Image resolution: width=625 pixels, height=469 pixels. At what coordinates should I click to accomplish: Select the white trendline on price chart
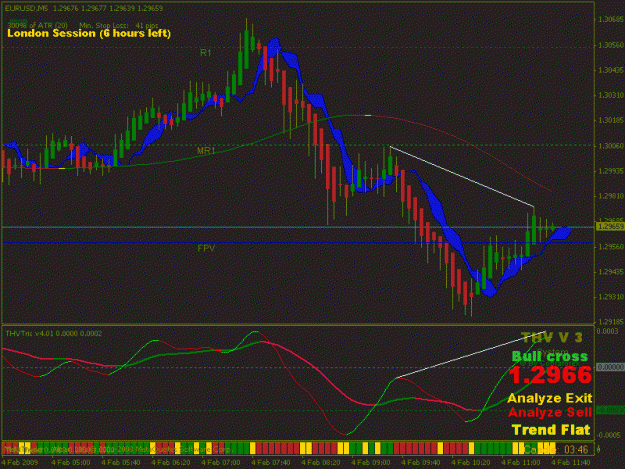[x=462, y=177]
